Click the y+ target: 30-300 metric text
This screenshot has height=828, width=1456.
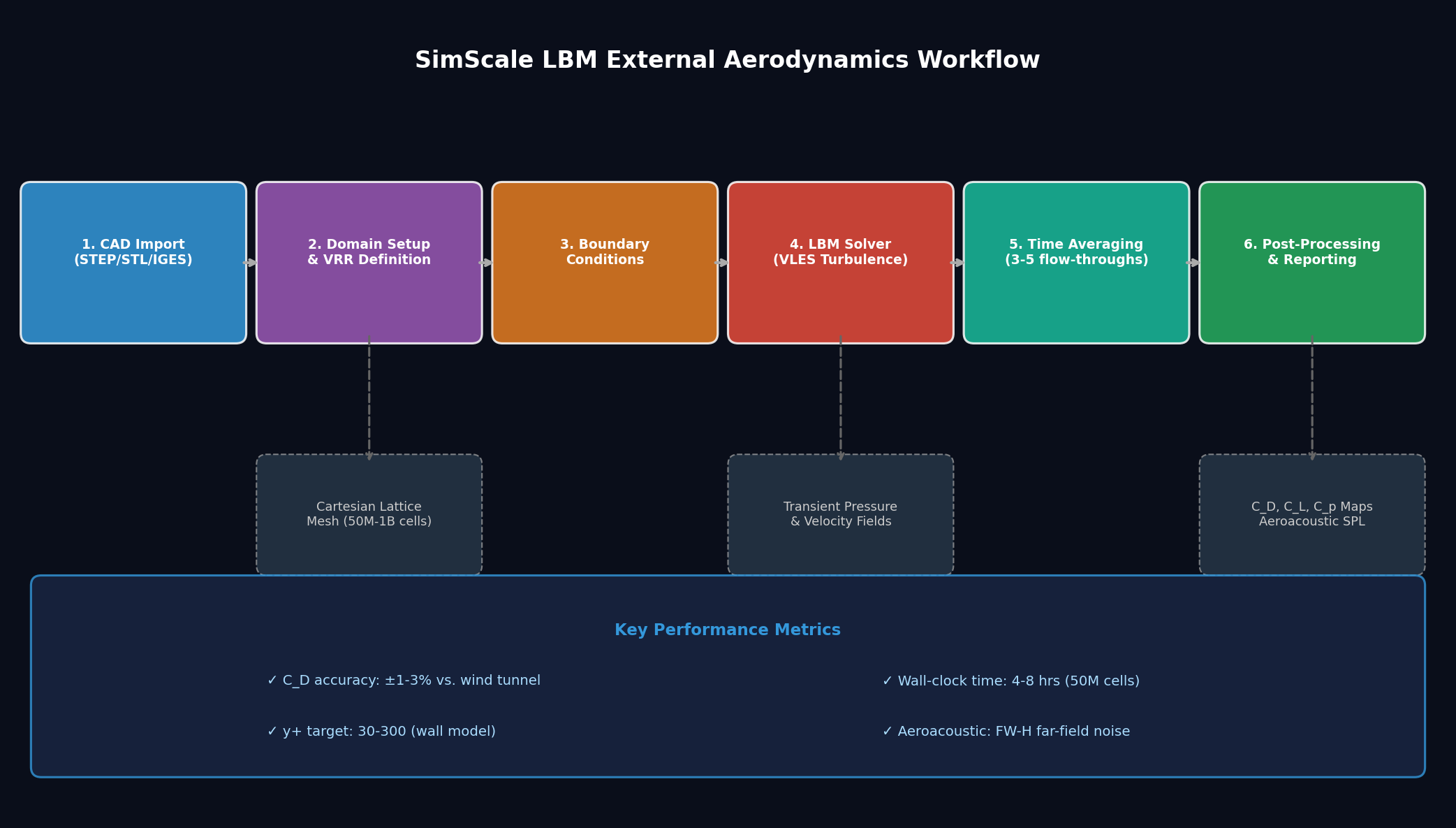click(x=381, y=732)
